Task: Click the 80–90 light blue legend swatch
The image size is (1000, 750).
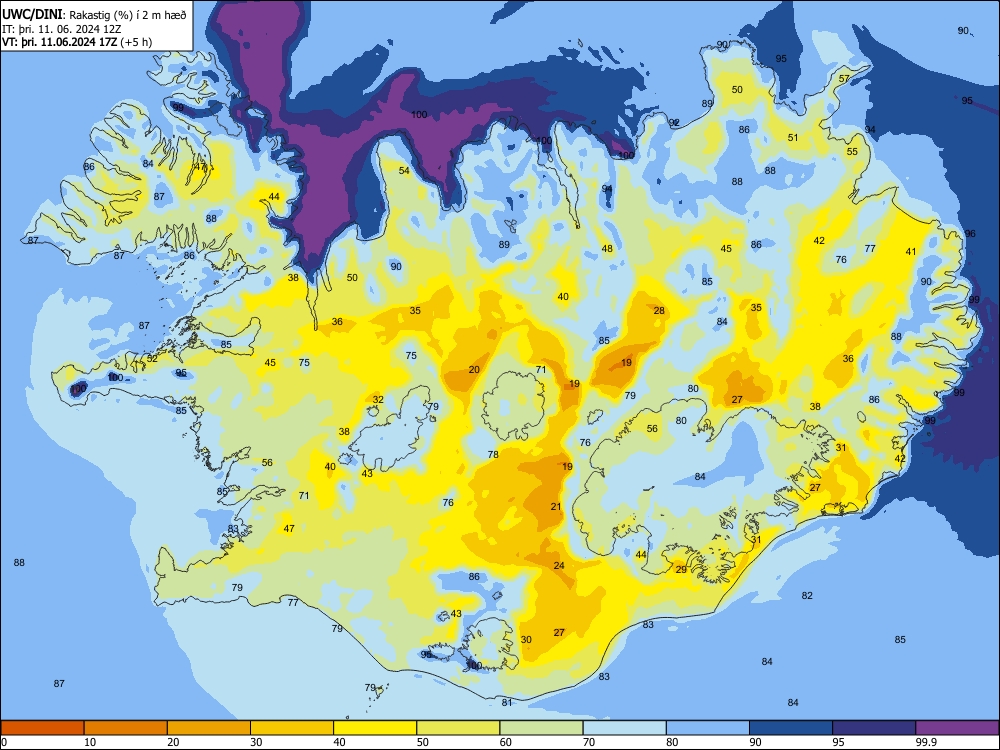Action: (708, 728)
